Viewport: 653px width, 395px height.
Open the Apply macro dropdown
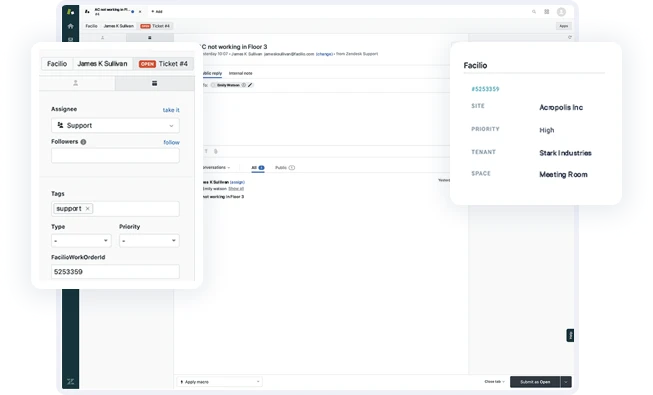[220, 382]
